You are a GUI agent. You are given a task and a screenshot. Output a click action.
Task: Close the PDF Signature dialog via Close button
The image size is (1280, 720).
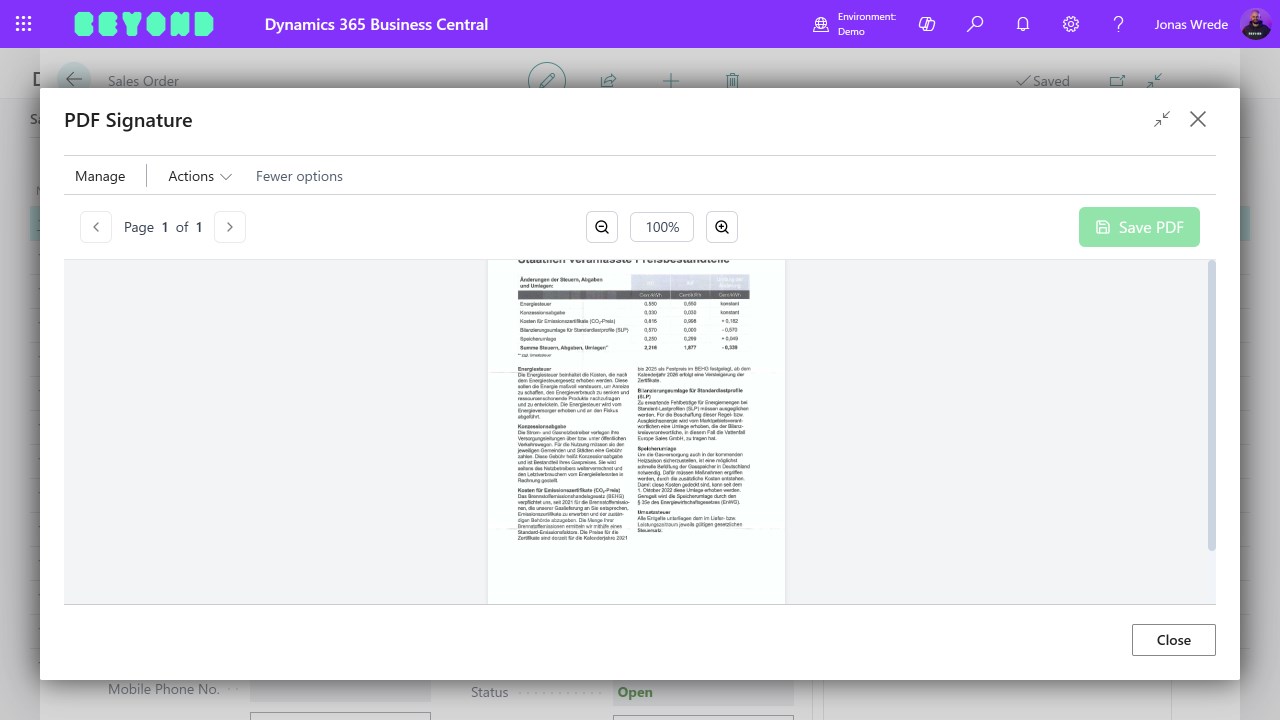pos(1173,640)
